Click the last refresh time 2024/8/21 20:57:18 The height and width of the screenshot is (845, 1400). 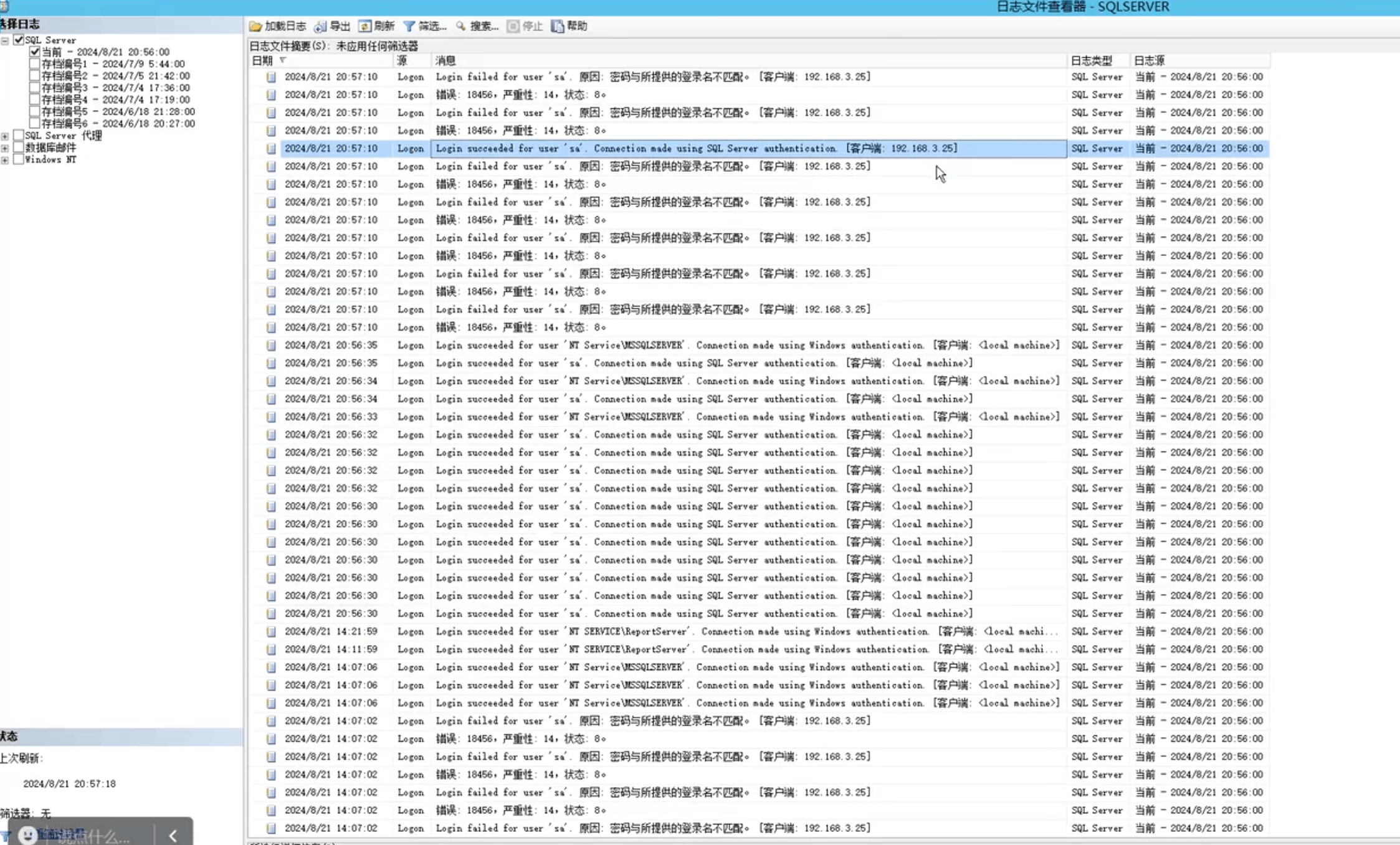(69, 783)
